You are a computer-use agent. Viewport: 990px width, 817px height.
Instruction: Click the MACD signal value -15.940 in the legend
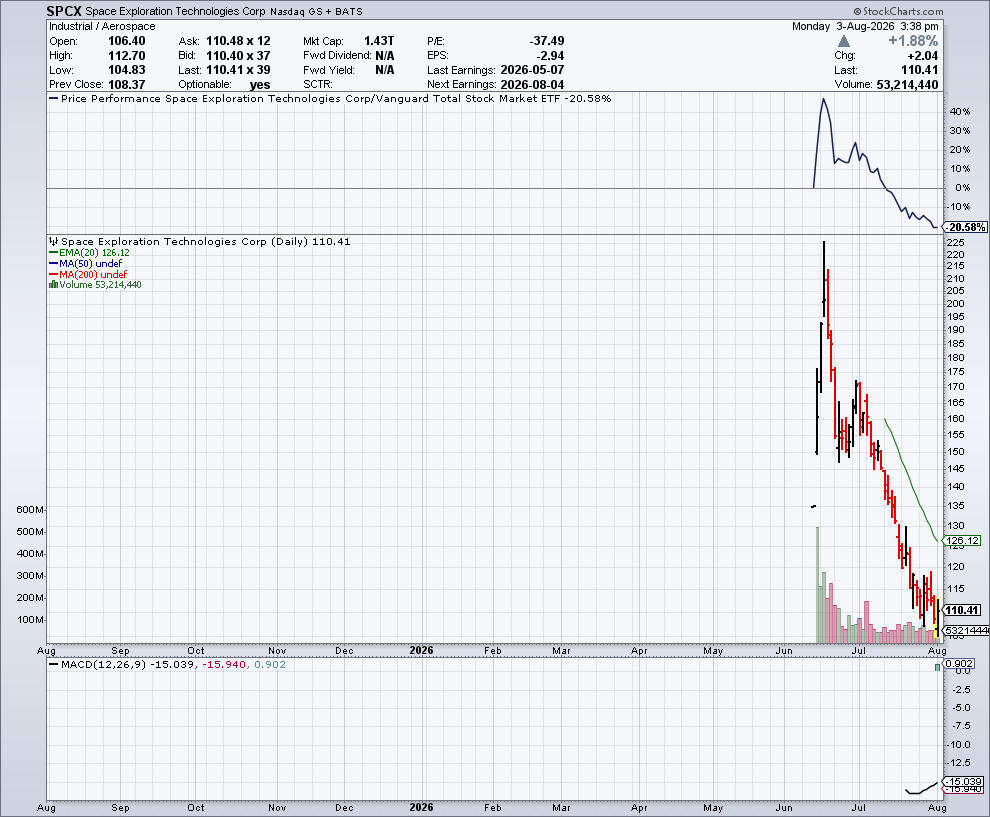tap(224, 665)
